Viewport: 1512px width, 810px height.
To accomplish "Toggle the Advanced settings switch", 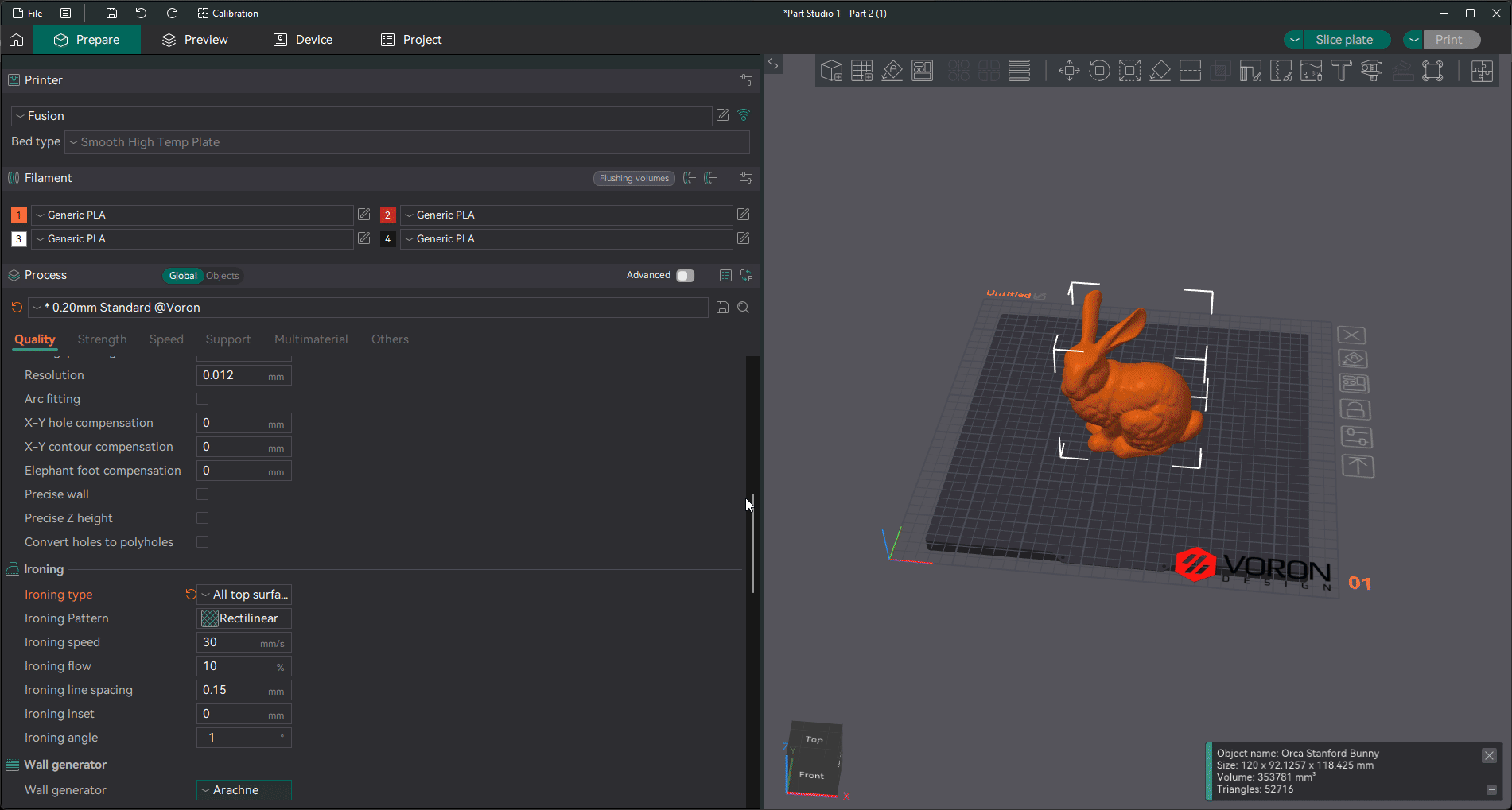I will [x=685, y=275].
